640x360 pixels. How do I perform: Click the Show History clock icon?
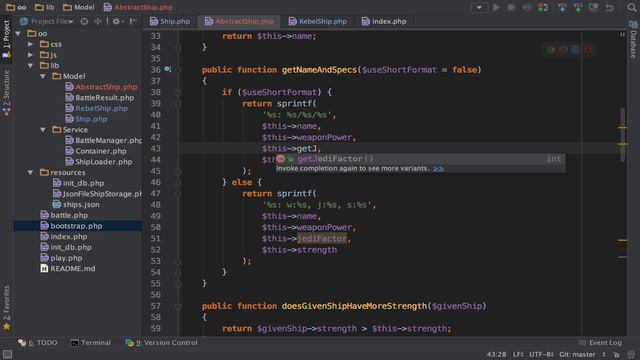593,7
